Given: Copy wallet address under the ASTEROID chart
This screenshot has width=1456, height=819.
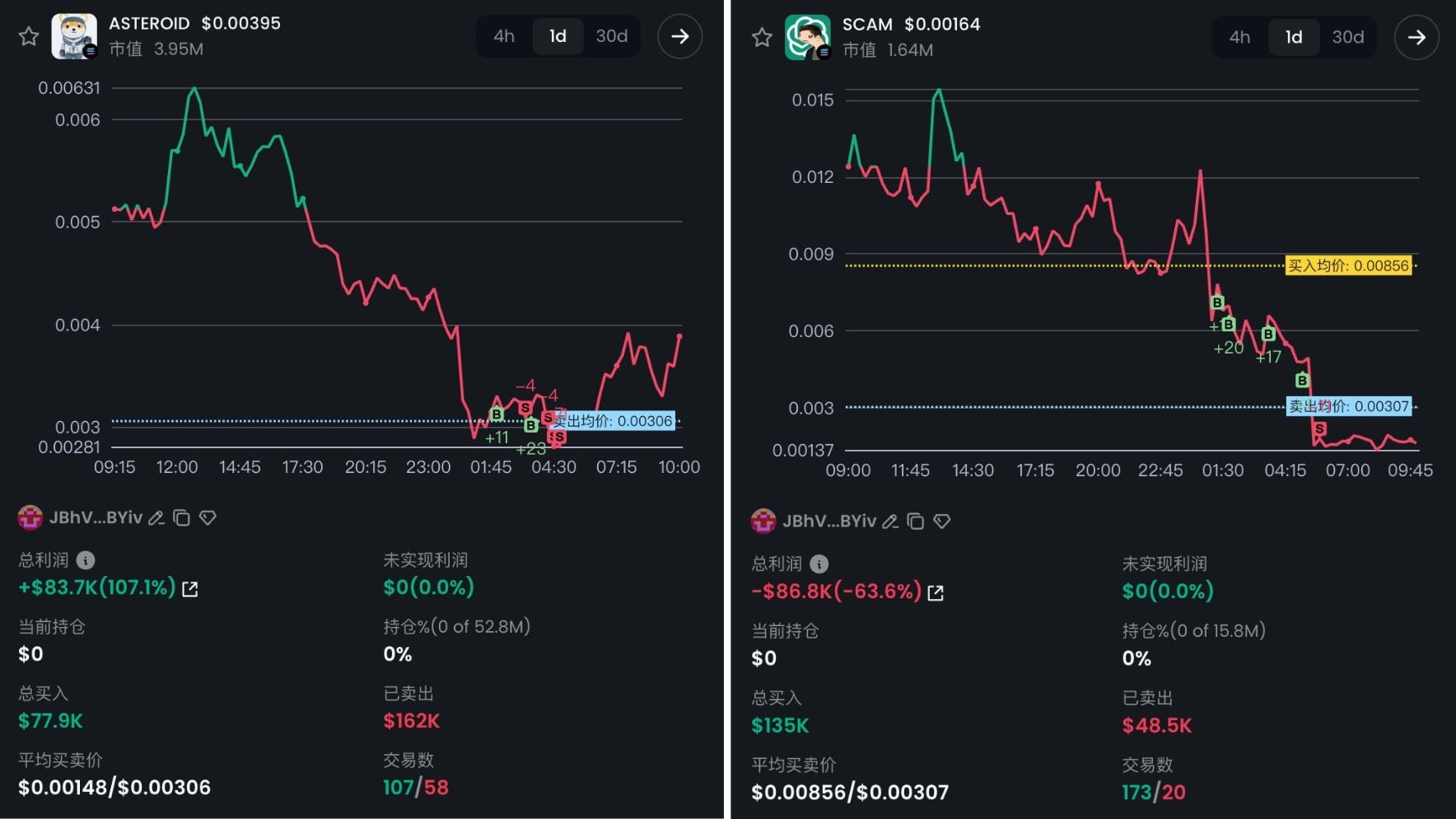Looking at the screenshot, I should [182, 518].
